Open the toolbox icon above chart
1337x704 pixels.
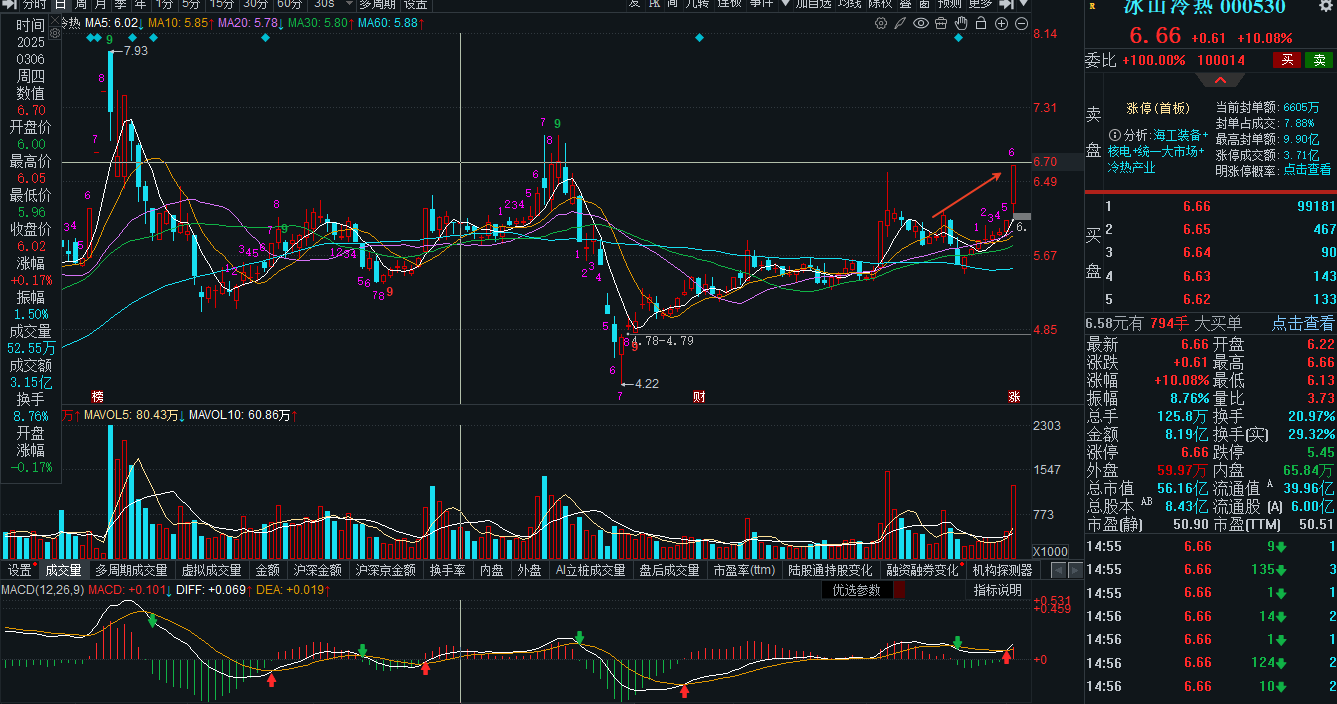pos(941,23)
